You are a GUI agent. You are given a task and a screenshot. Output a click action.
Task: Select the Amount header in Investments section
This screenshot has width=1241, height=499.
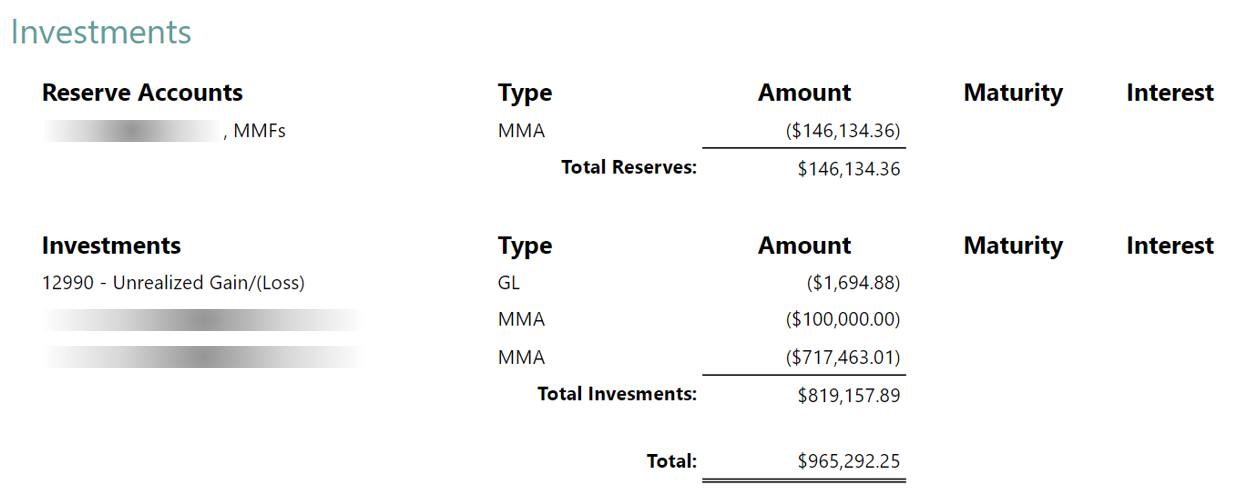[804, 246]
